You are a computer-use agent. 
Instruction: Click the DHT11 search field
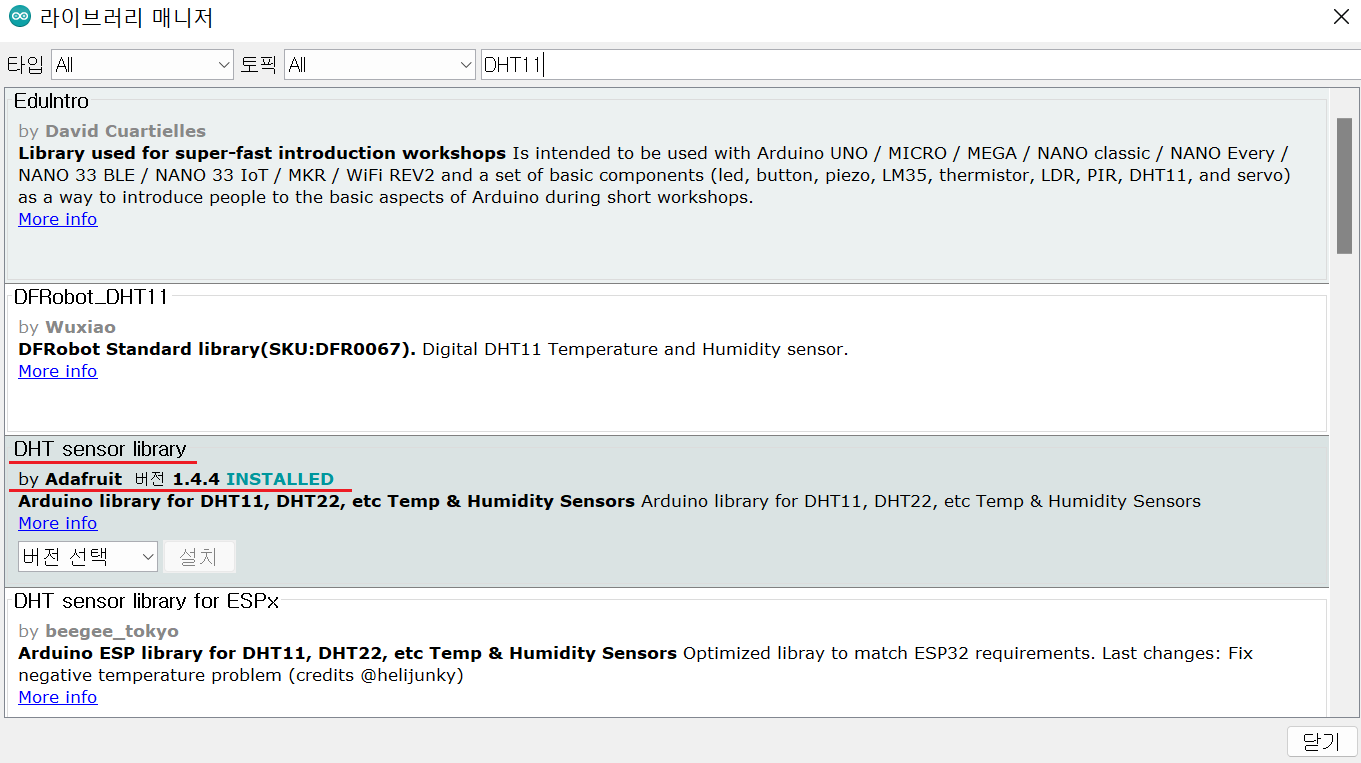920,65
